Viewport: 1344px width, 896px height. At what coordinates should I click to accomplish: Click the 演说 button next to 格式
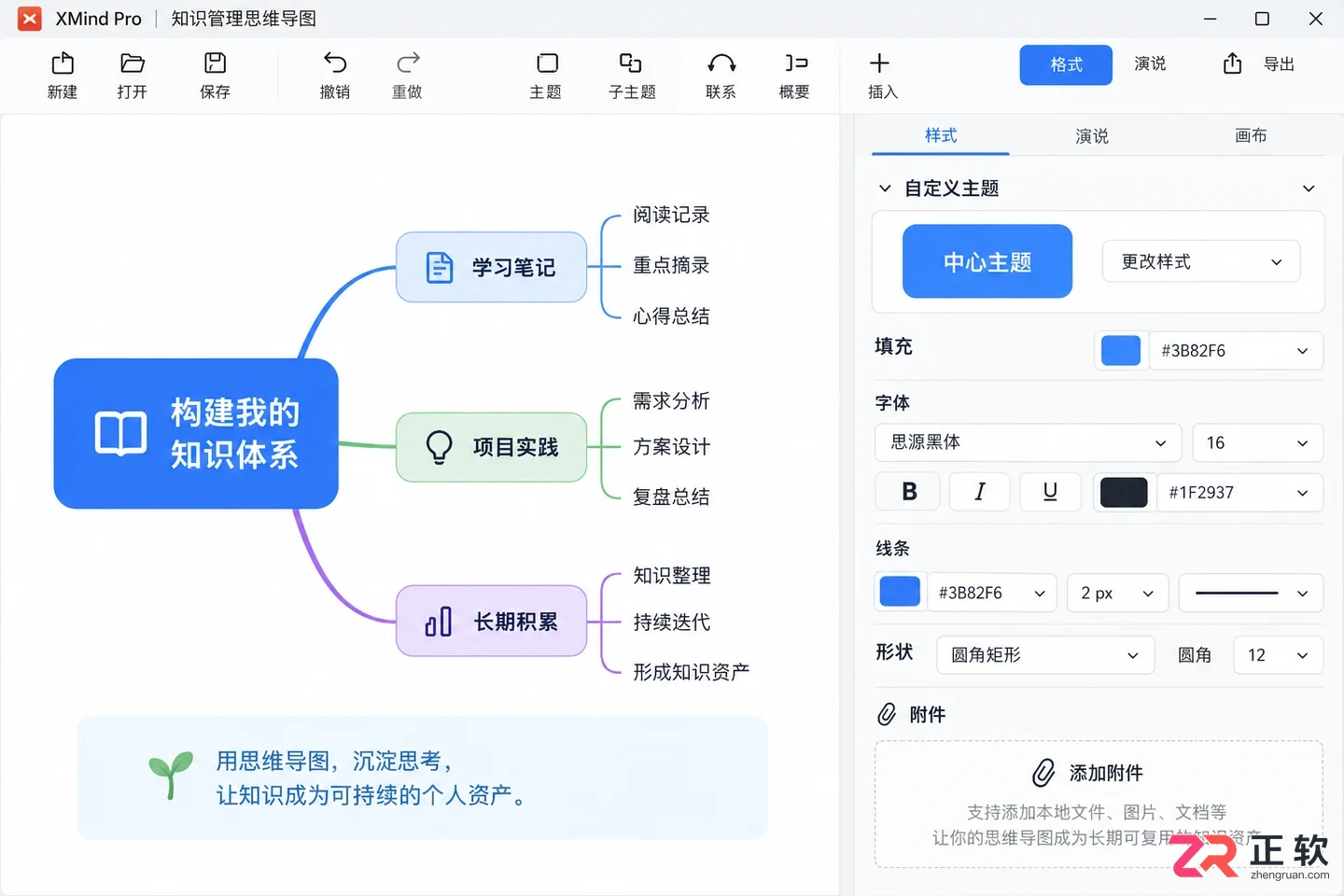(1150, 63)
